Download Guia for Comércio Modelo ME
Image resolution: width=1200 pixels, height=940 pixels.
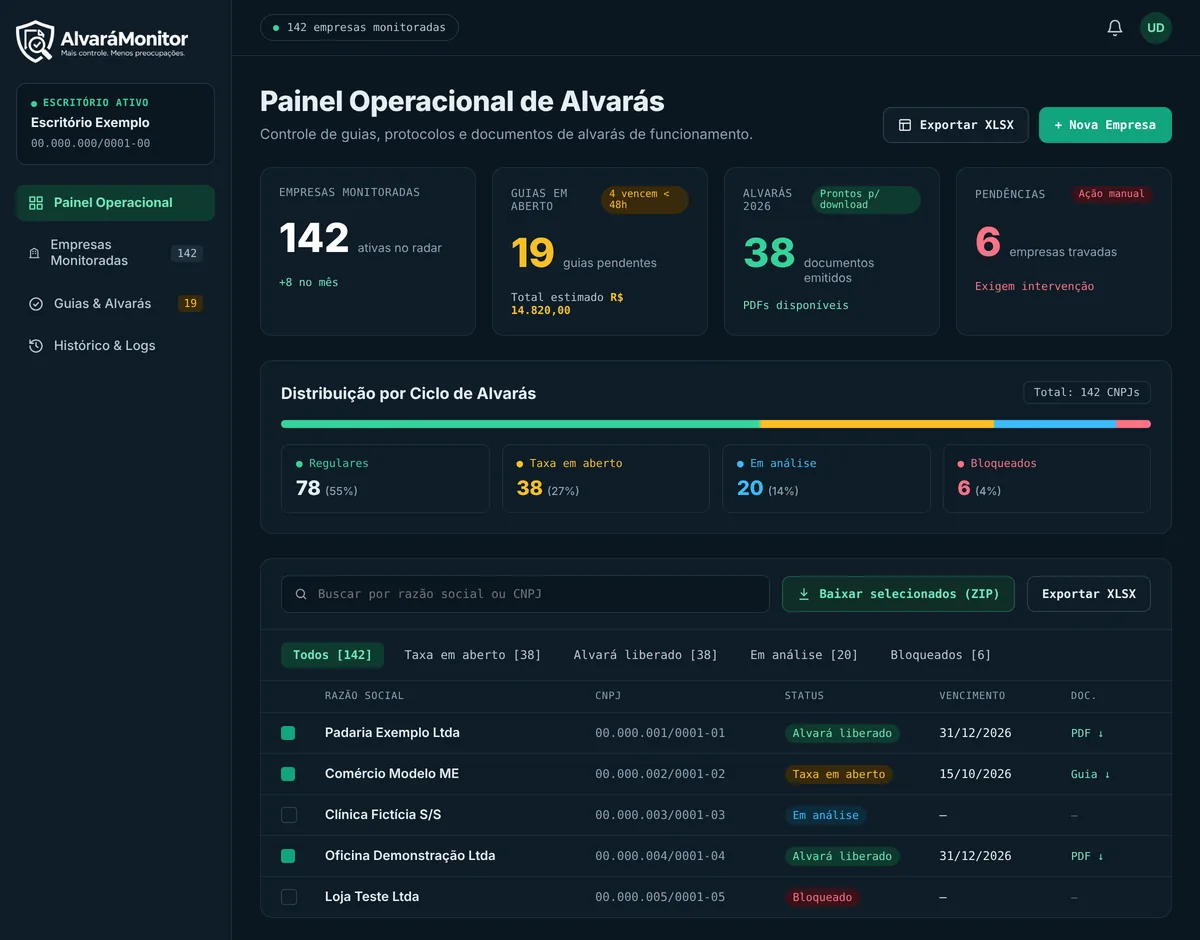click(x=1090, y=774)
